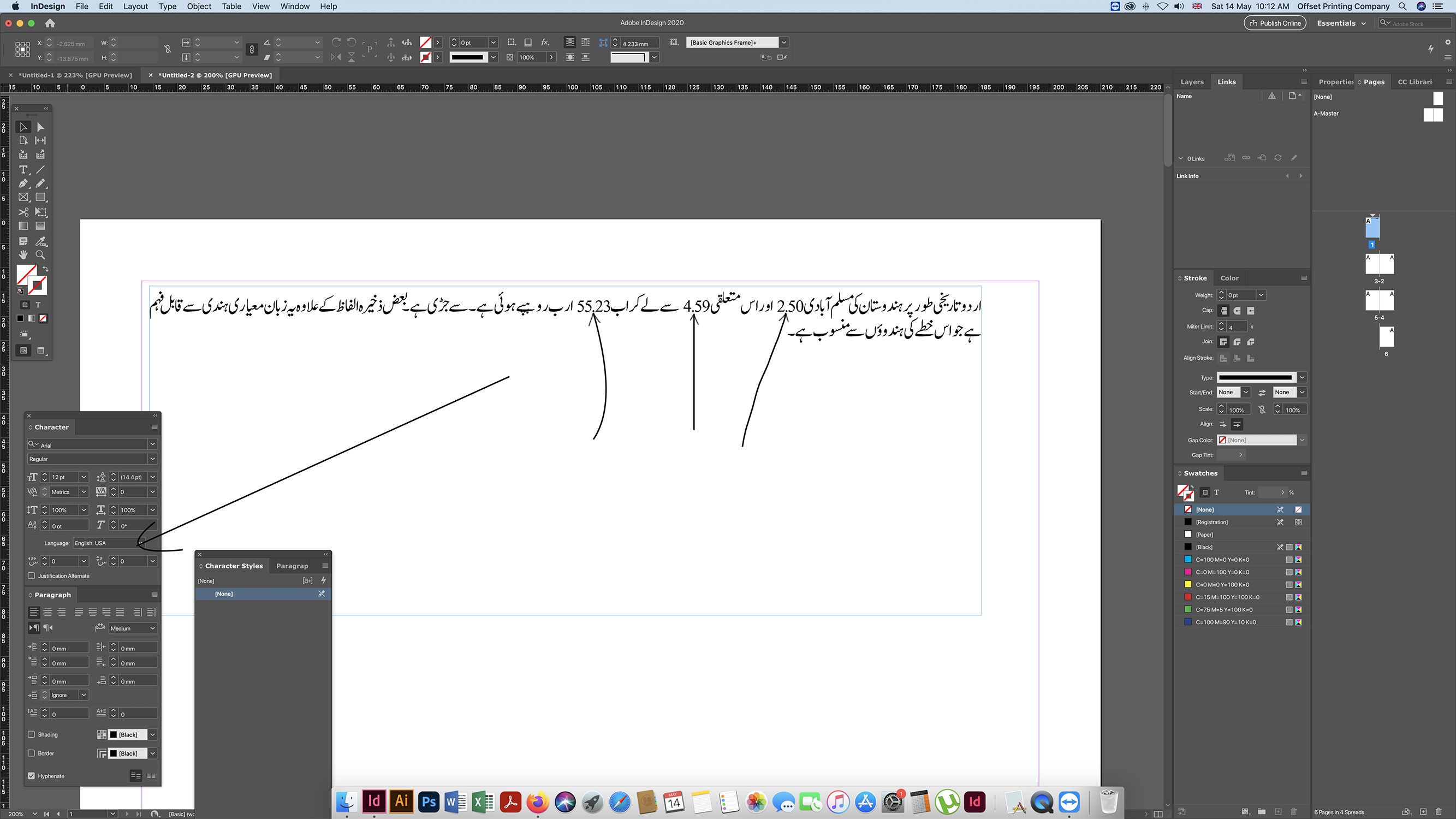Enable Justification Alternate
Image resolution: width=1456 pixels, height=819 pixels.
pos(31,575)
